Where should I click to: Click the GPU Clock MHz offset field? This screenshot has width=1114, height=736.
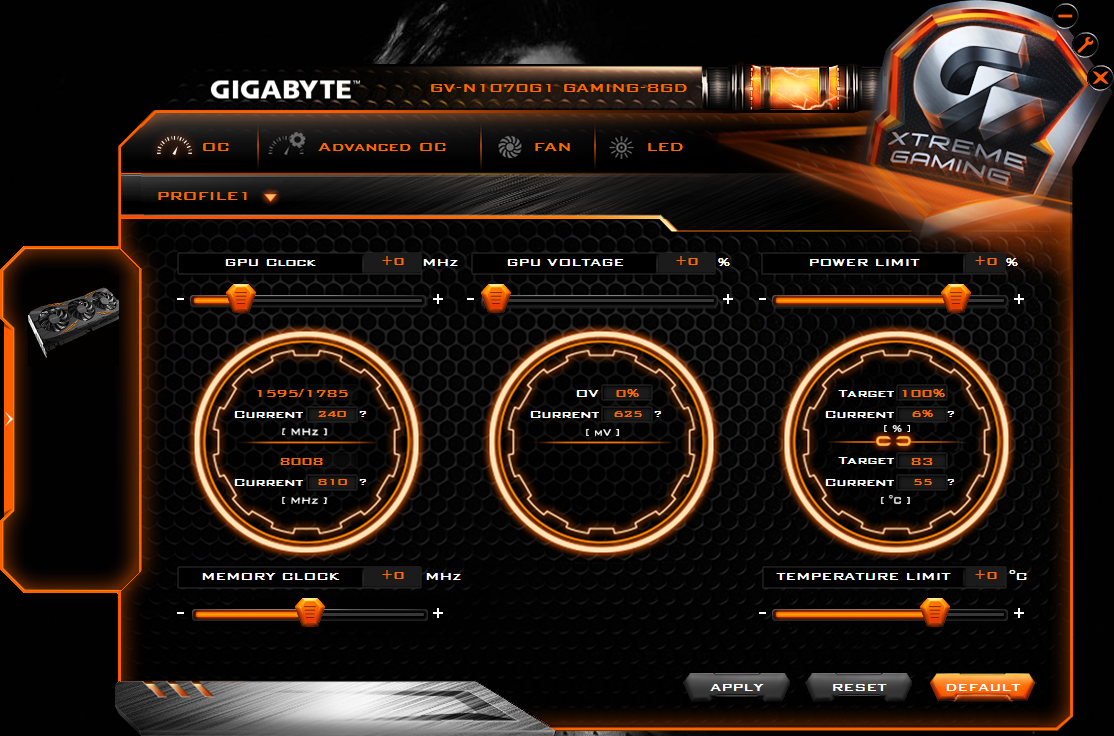point(392,261)
